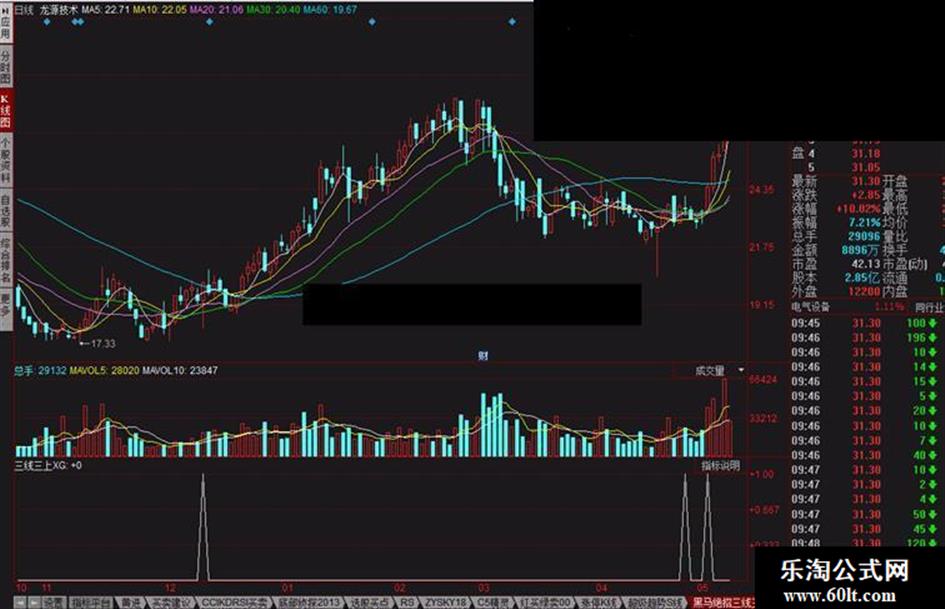
Task: Click the MA20 moving average label
Action: (216, 10)
